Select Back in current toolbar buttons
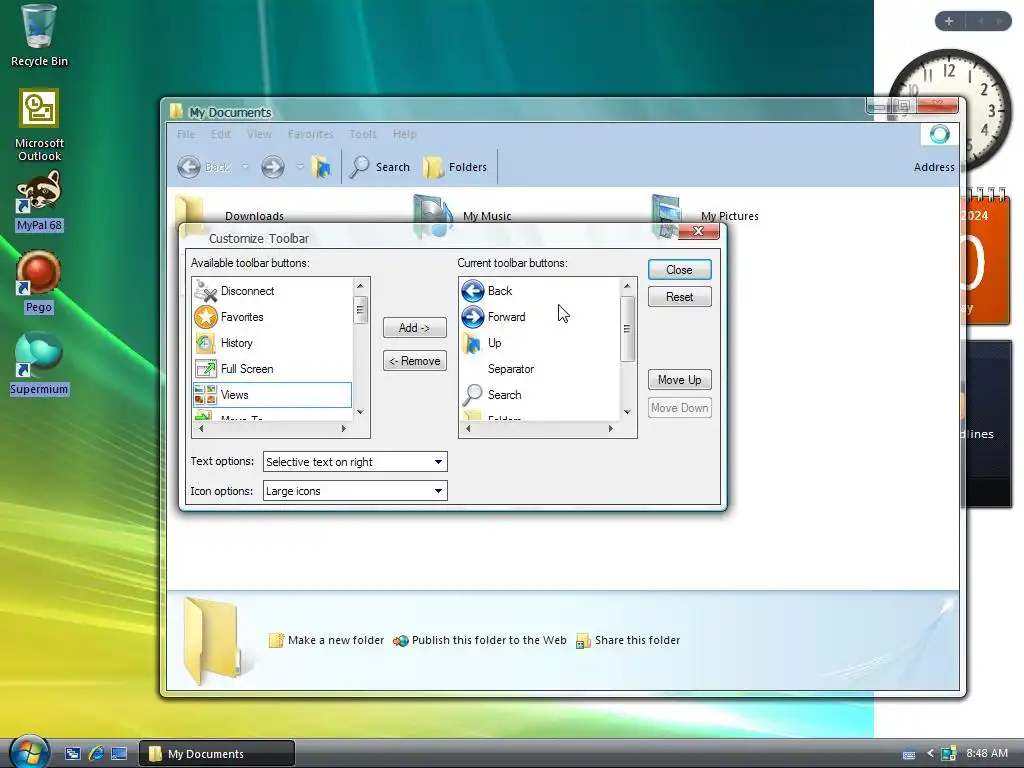 coord(539,291)
